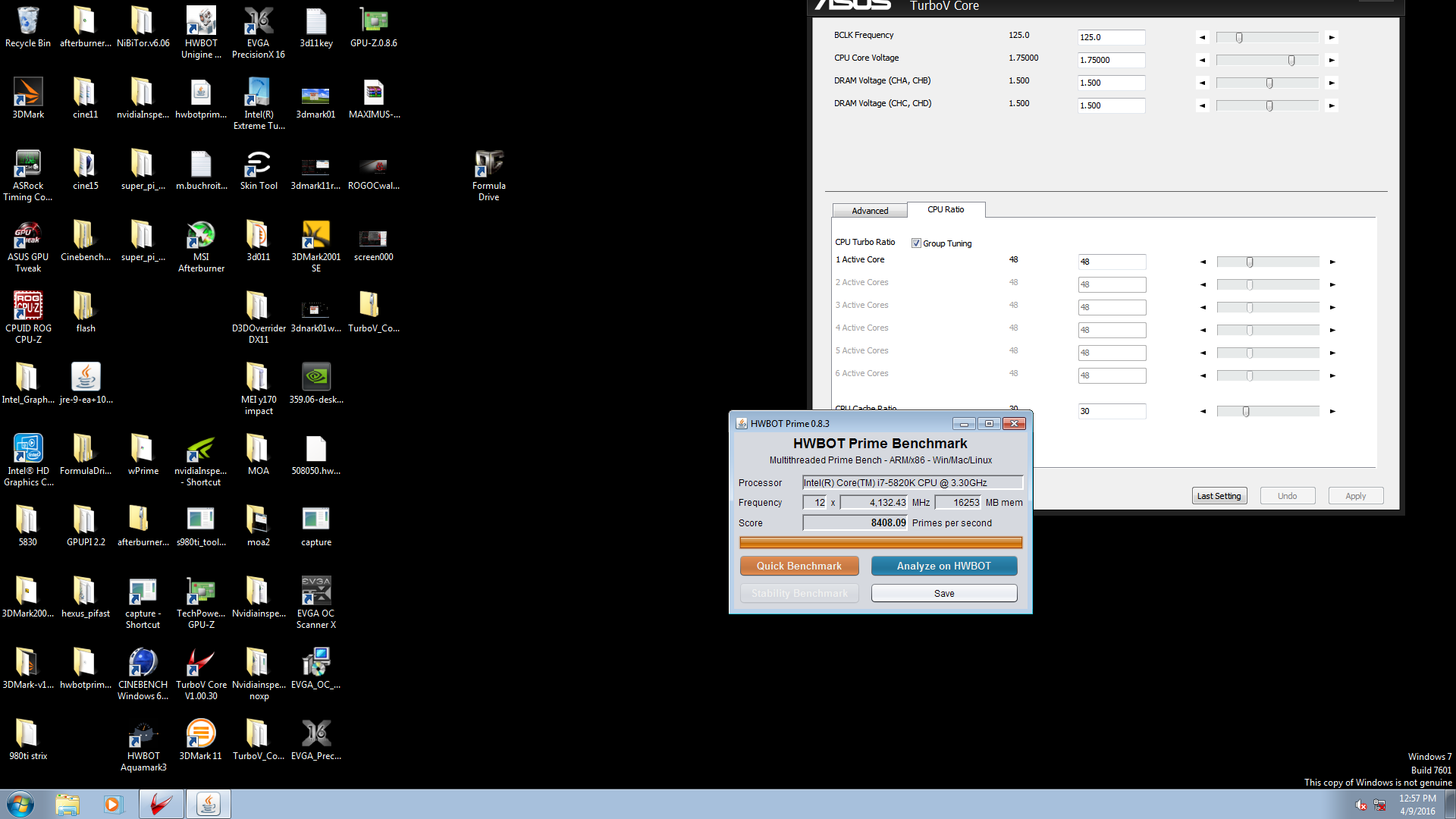Switch to HWBOT Prime Java taskbar button
Viewport: 1456px width, 819px height.
(x=208, y=804)
